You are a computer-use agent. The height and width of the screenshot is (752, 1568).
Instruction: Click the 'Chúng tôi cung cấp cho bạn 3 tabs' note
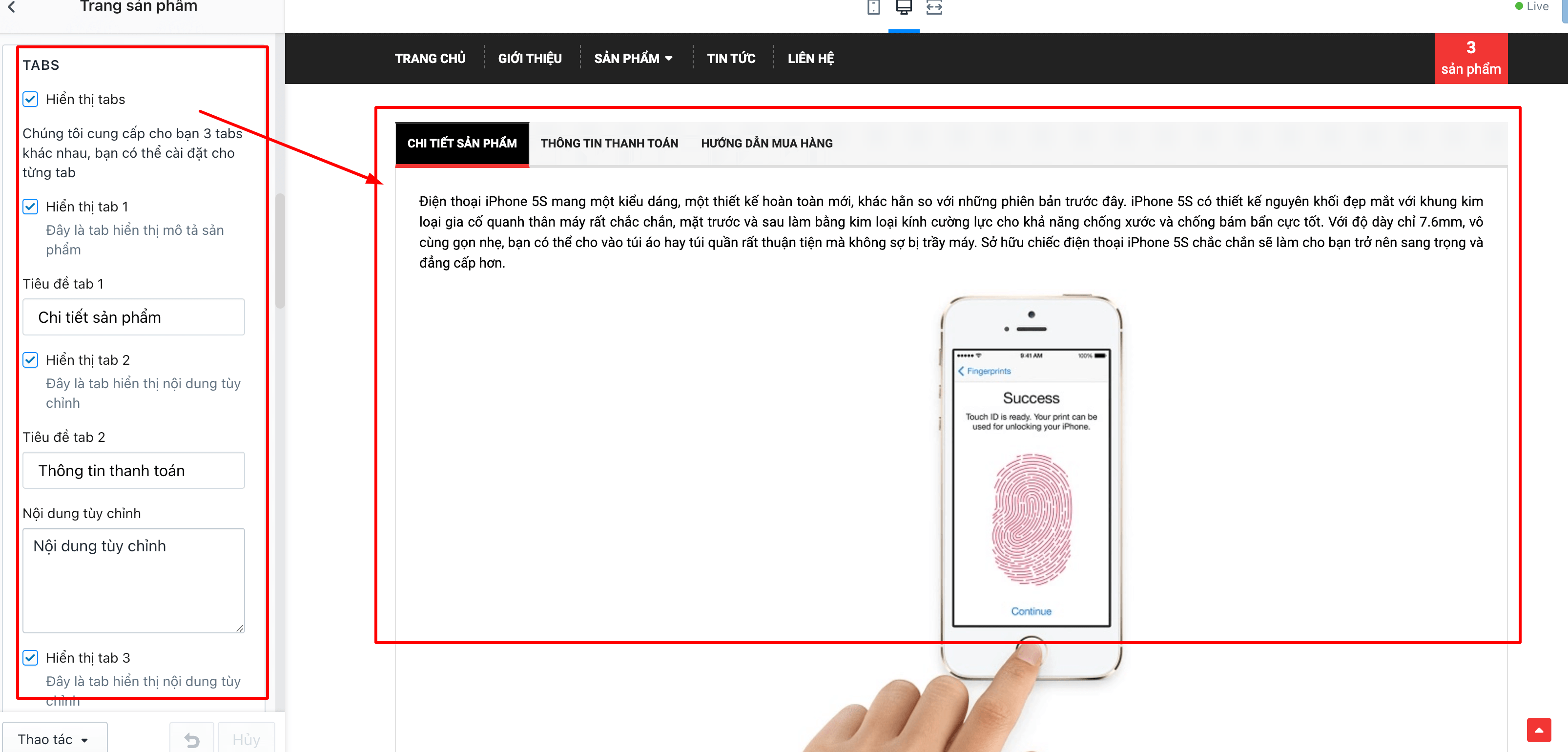[133, 153]
